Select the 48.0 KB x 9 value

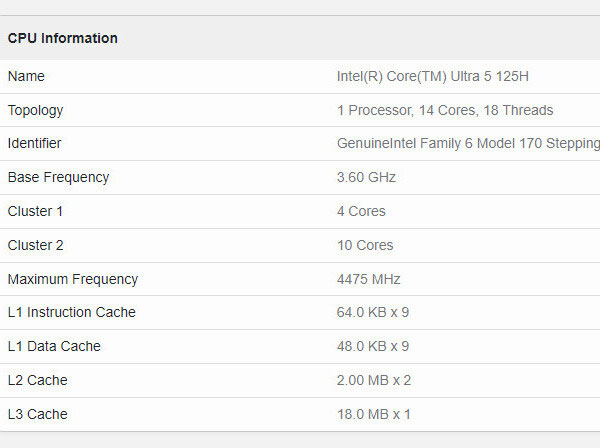[373, 346]
